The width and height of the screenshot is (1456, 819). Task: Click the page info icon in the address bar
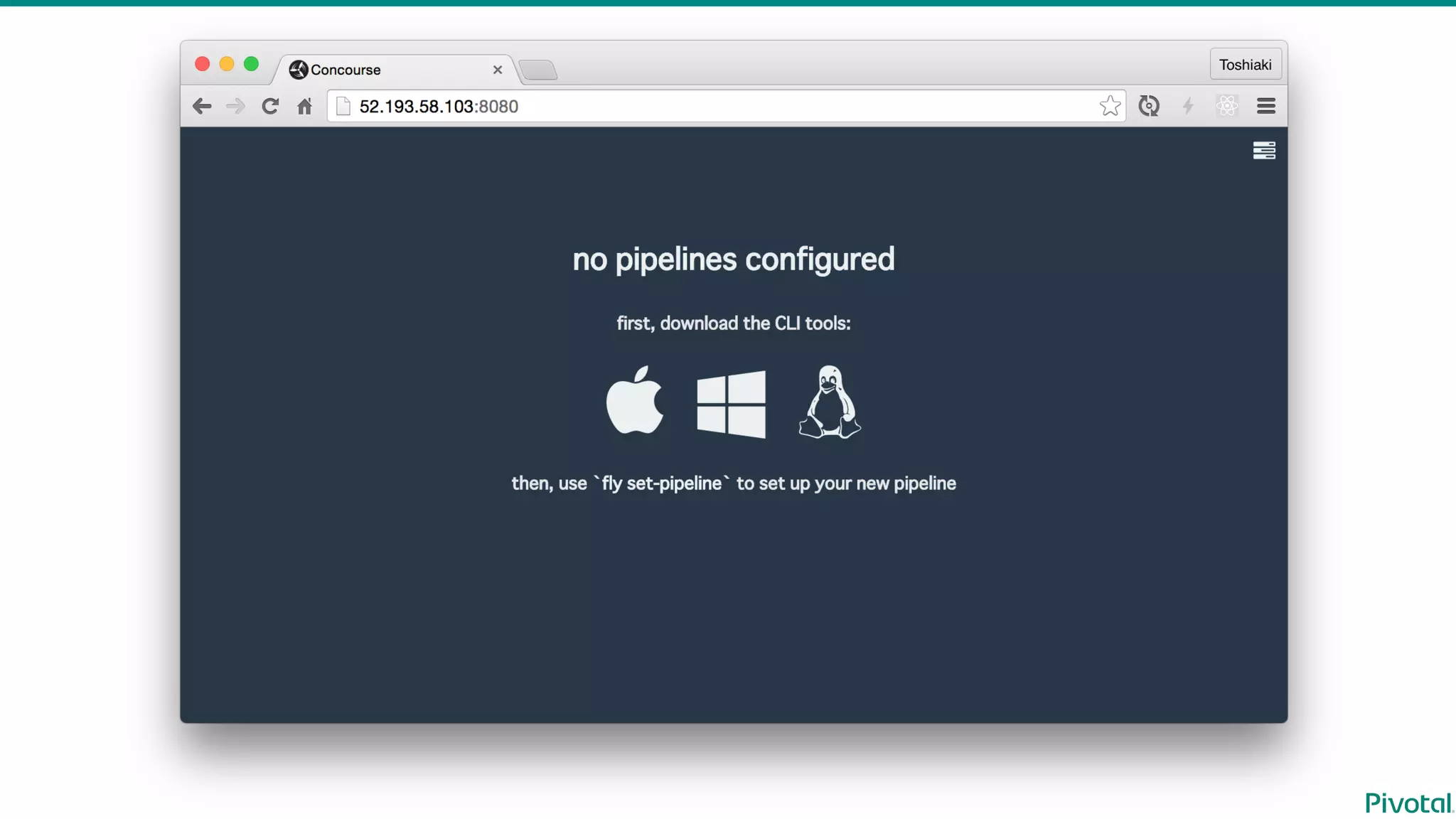point(343,107)
